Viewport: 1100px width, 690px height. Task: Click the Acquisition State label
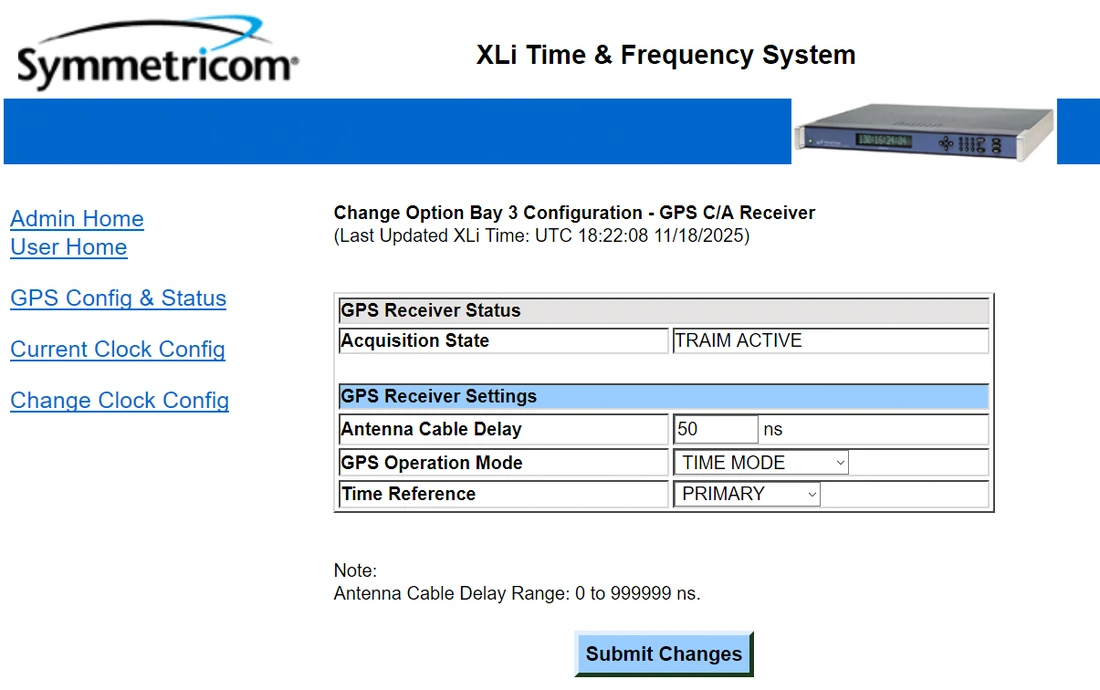tap(415, 341)
